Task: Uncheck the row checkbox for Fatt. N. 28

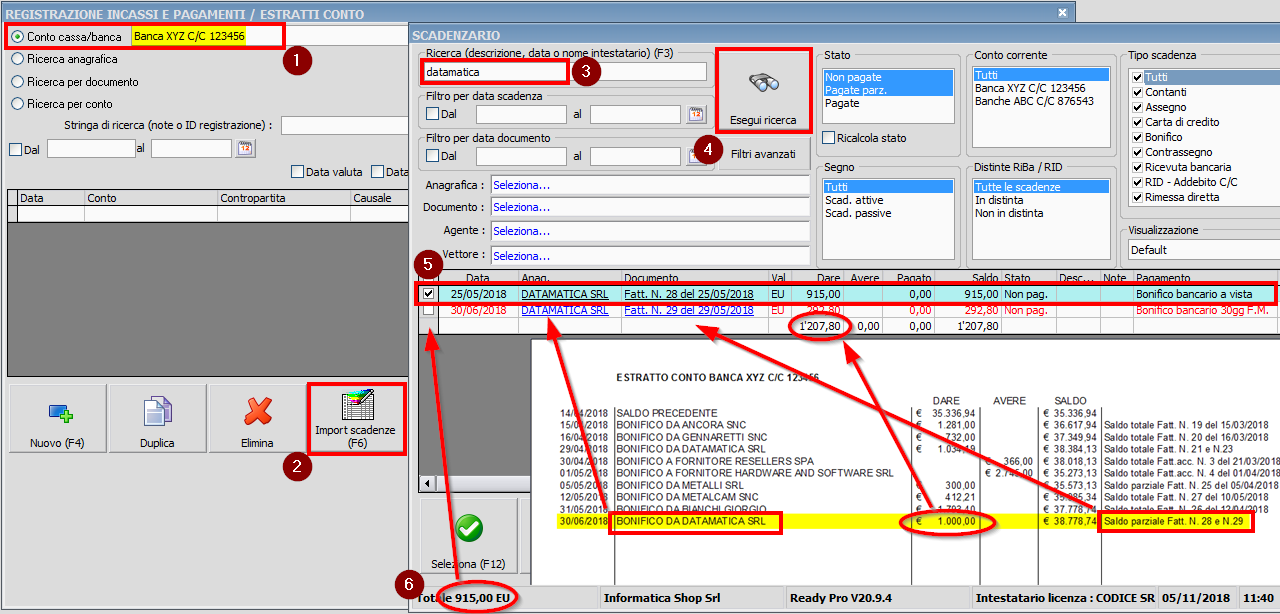Action: tap(429, 295)
